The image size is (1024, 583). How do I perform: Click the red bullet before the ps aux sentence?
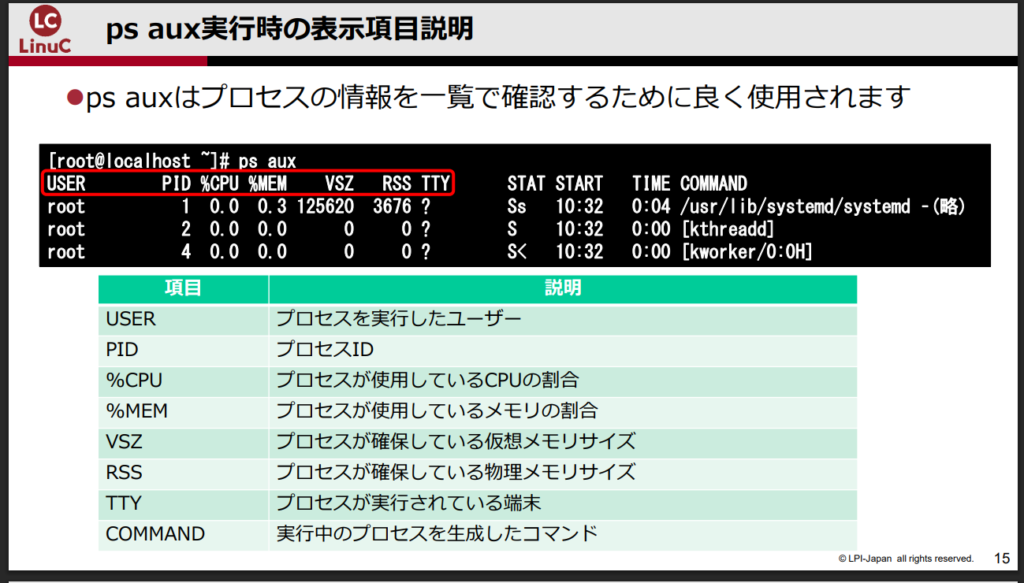pos(72,98)
